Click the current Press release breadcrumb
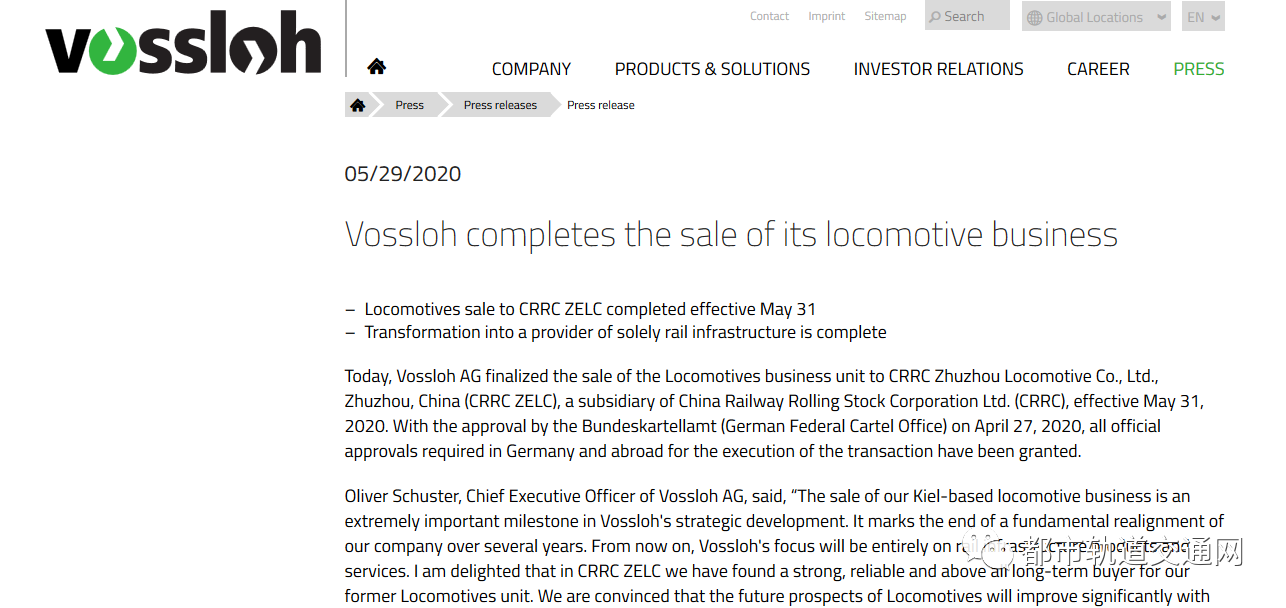Screen dimensions: 1286x608 point(600,105)
